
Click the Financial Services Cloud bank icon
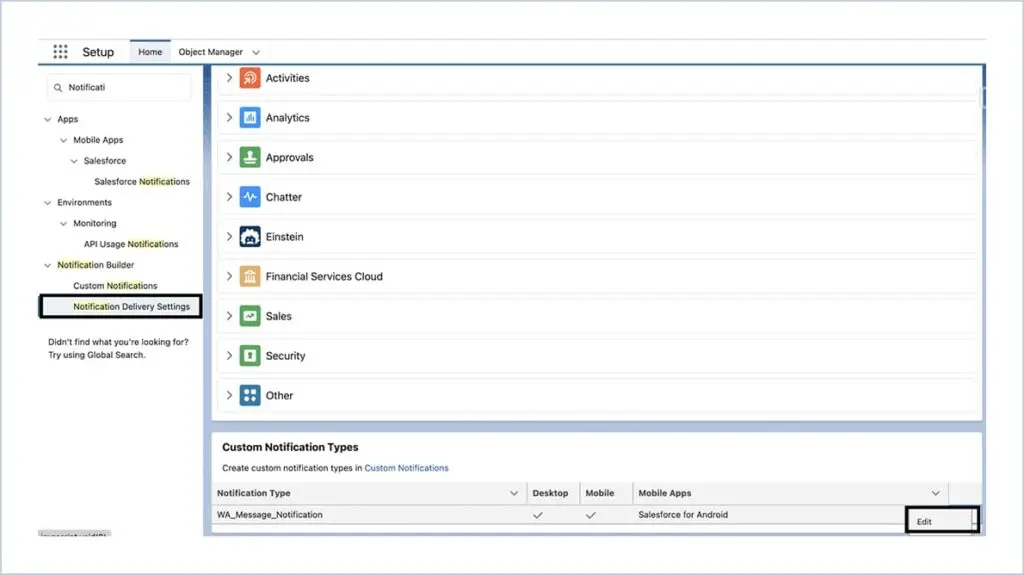pos(249,276)
